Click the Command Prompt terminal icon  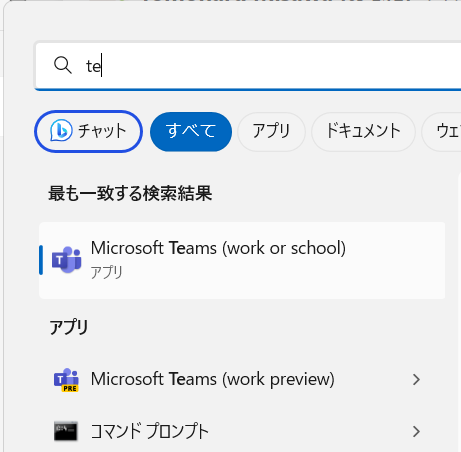(66, 431)
